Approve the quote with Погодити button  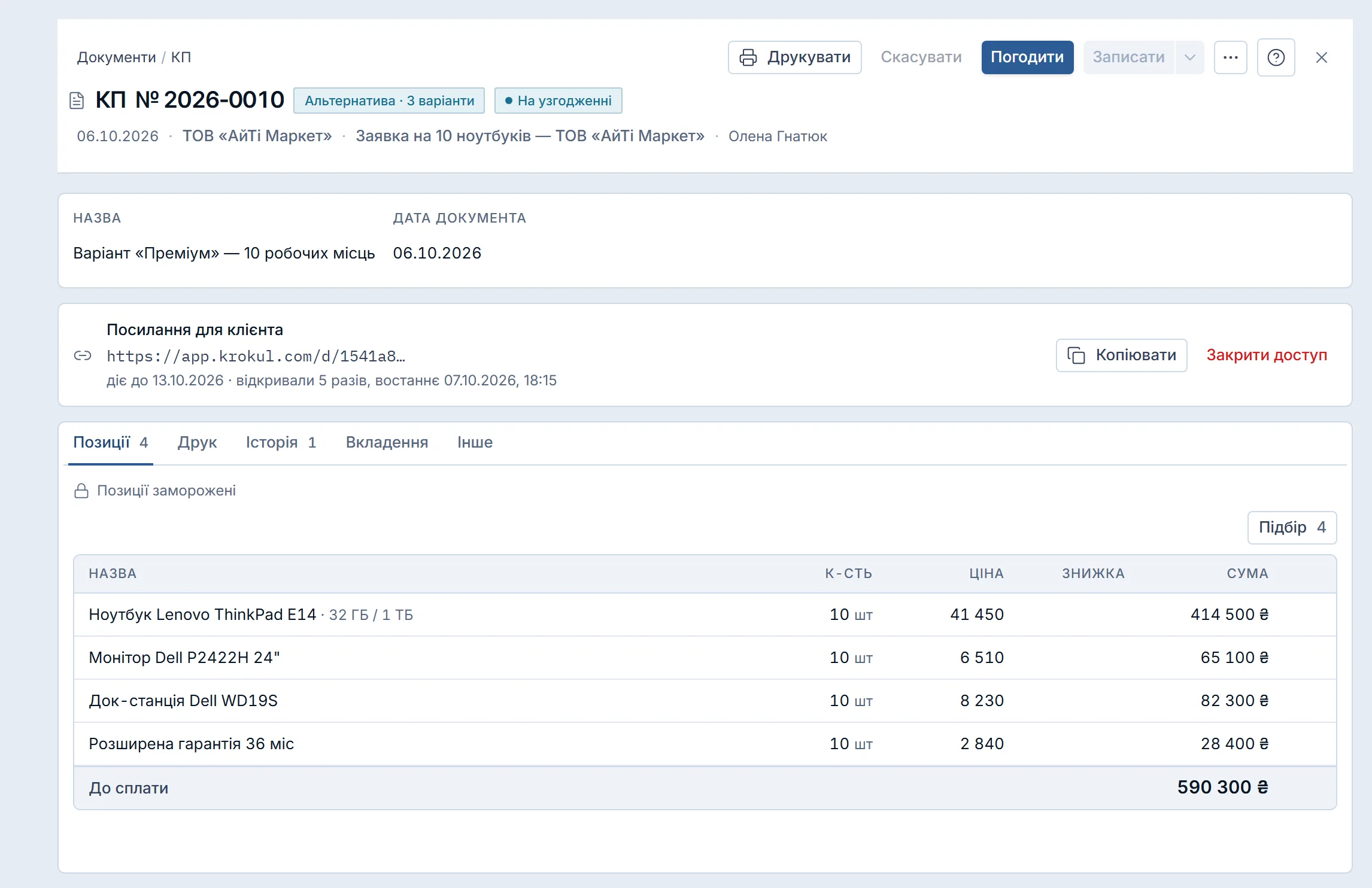pyautogui.click(x=1027, y=57)
